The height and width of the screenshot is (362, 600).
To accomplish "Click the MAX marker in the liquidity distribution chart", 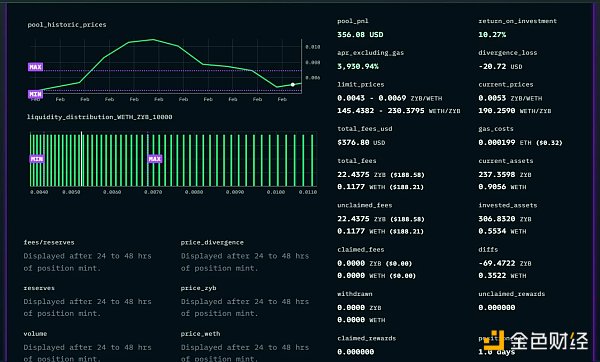I will point(155,159).
